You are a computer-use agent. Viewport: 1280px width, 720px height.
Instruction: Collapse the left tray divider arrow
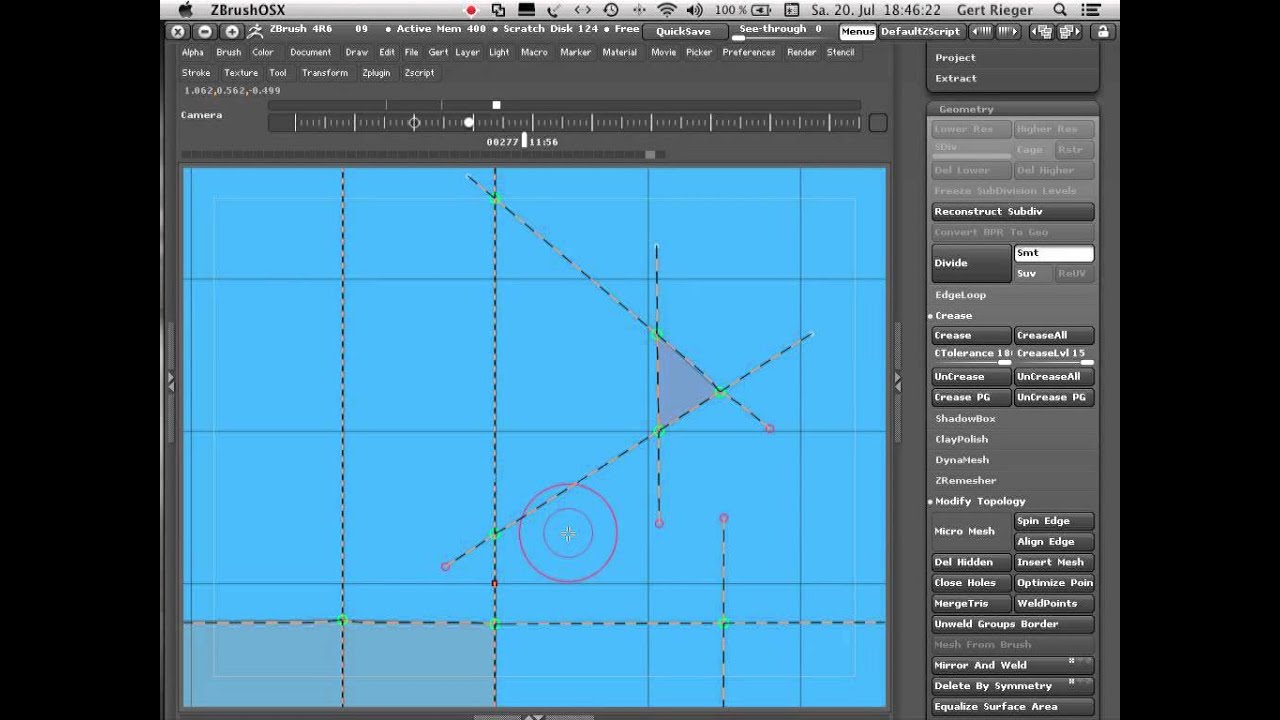(171, 381)
